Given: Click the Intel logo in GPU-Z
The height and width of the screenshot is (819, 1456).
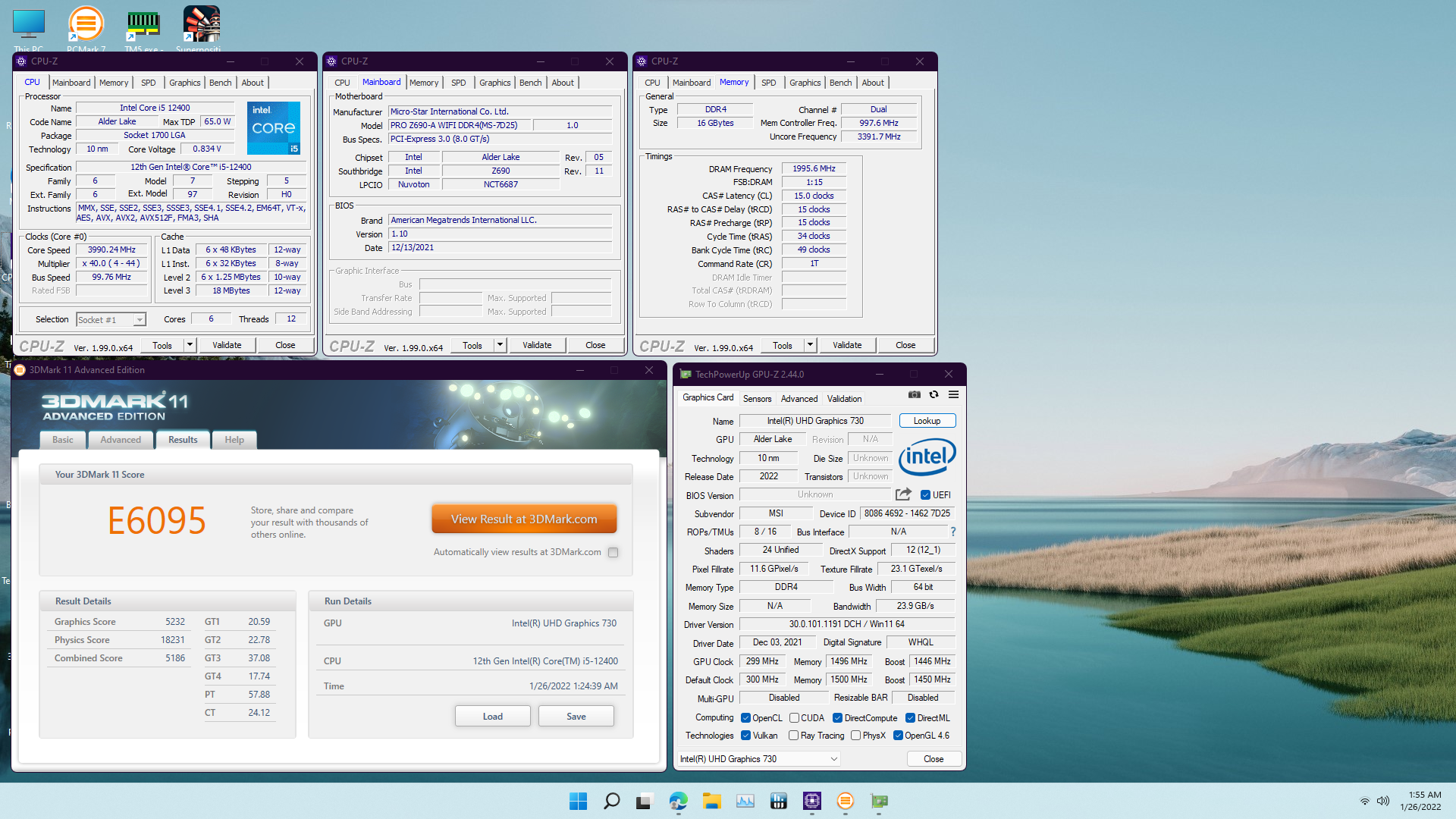Looking at the screenshot, I should point(927,457).
